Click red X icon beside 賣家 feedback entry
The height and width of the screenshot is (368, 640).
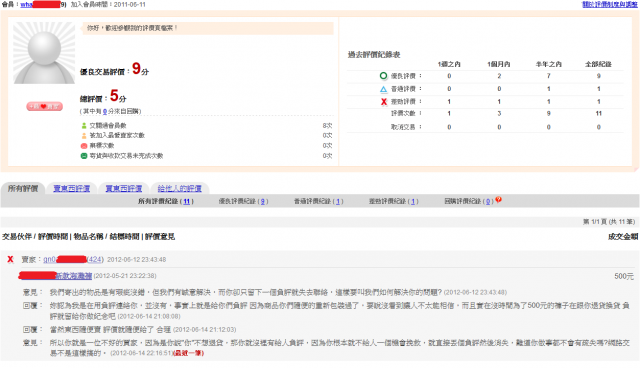(x=10, y=259)
